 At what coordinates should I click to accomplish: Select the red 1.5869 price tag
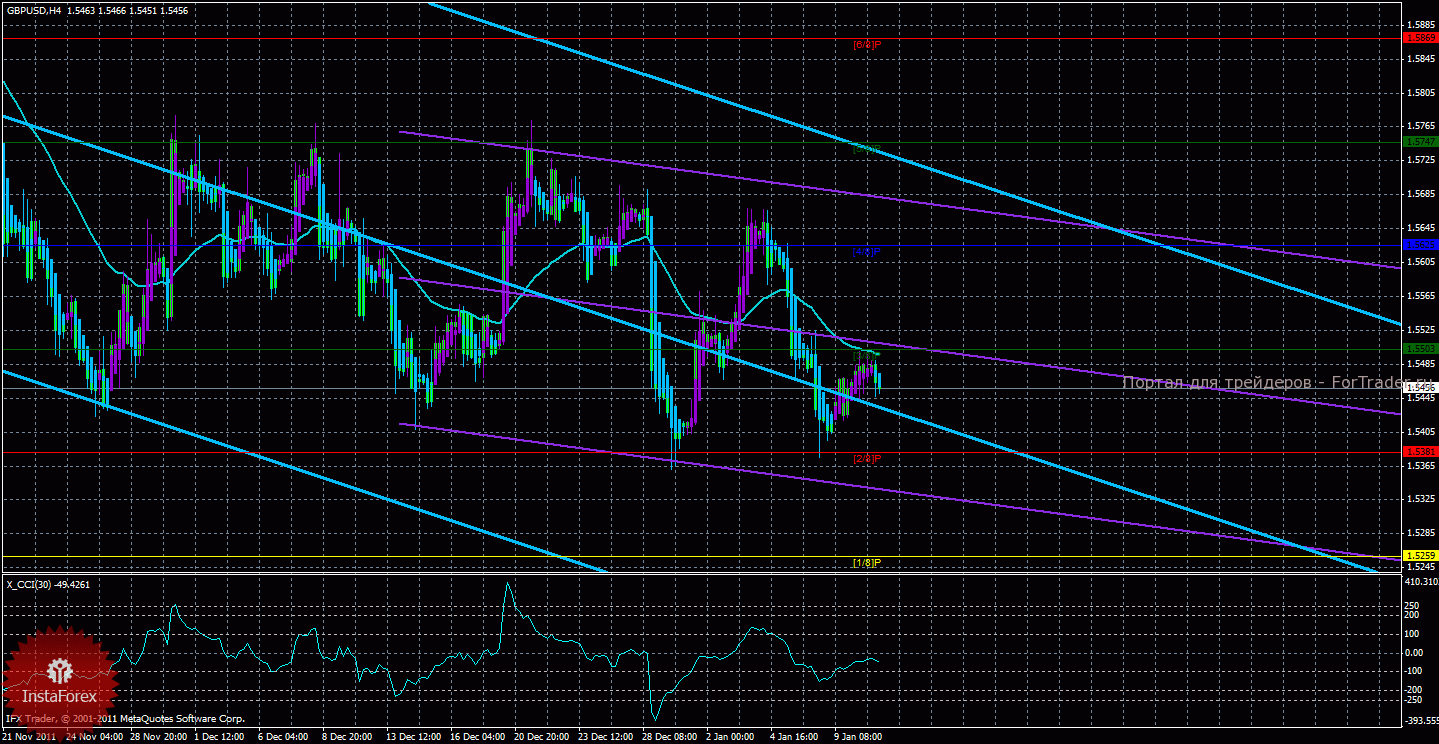pyautogui.click(x=1421, y=38)
